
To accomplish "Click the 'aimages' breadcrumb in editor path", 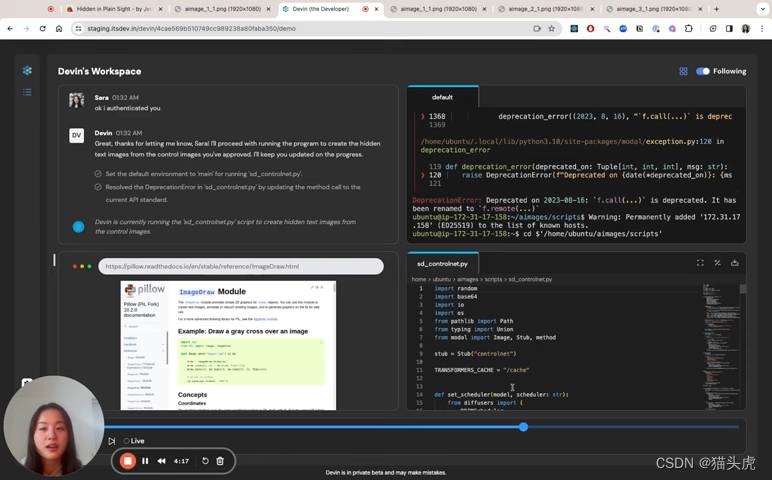I will coord(467,279).
